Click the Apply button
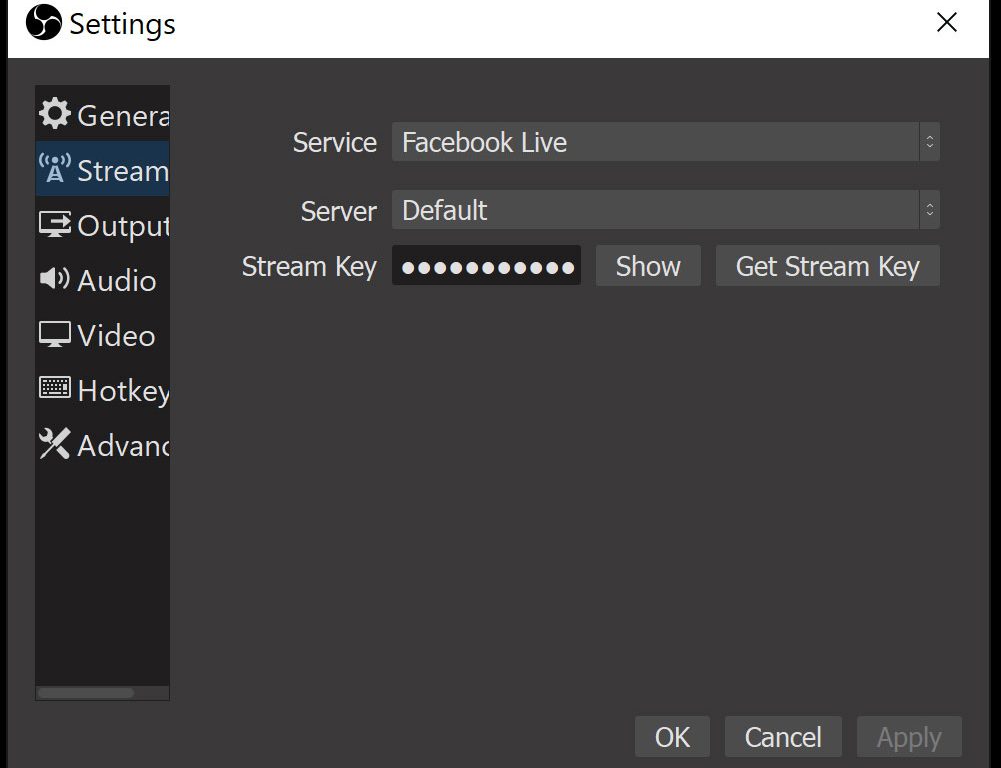 point(909,737)
